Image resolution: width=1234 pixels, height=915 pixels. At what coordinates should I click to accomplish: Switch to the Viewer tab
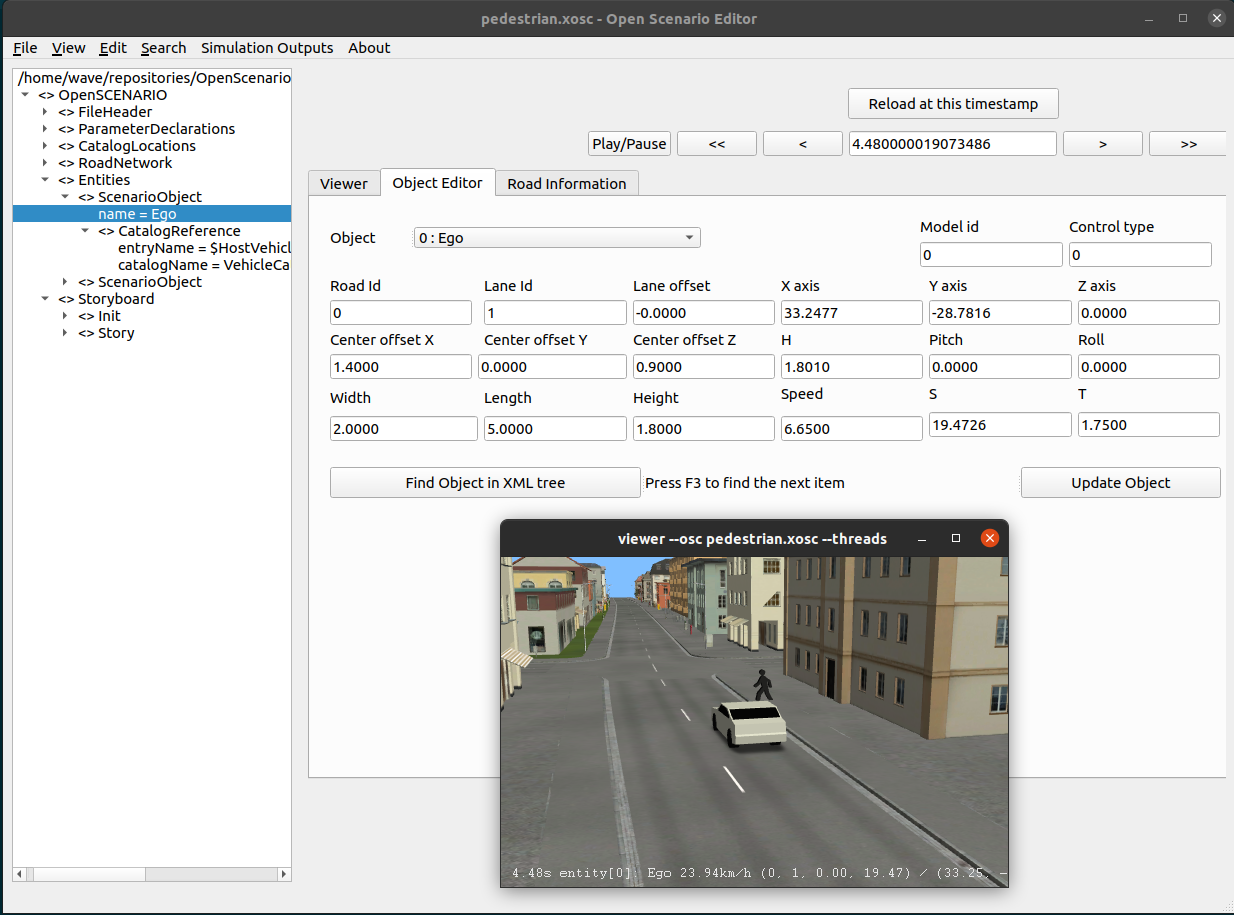click(343, 184)
